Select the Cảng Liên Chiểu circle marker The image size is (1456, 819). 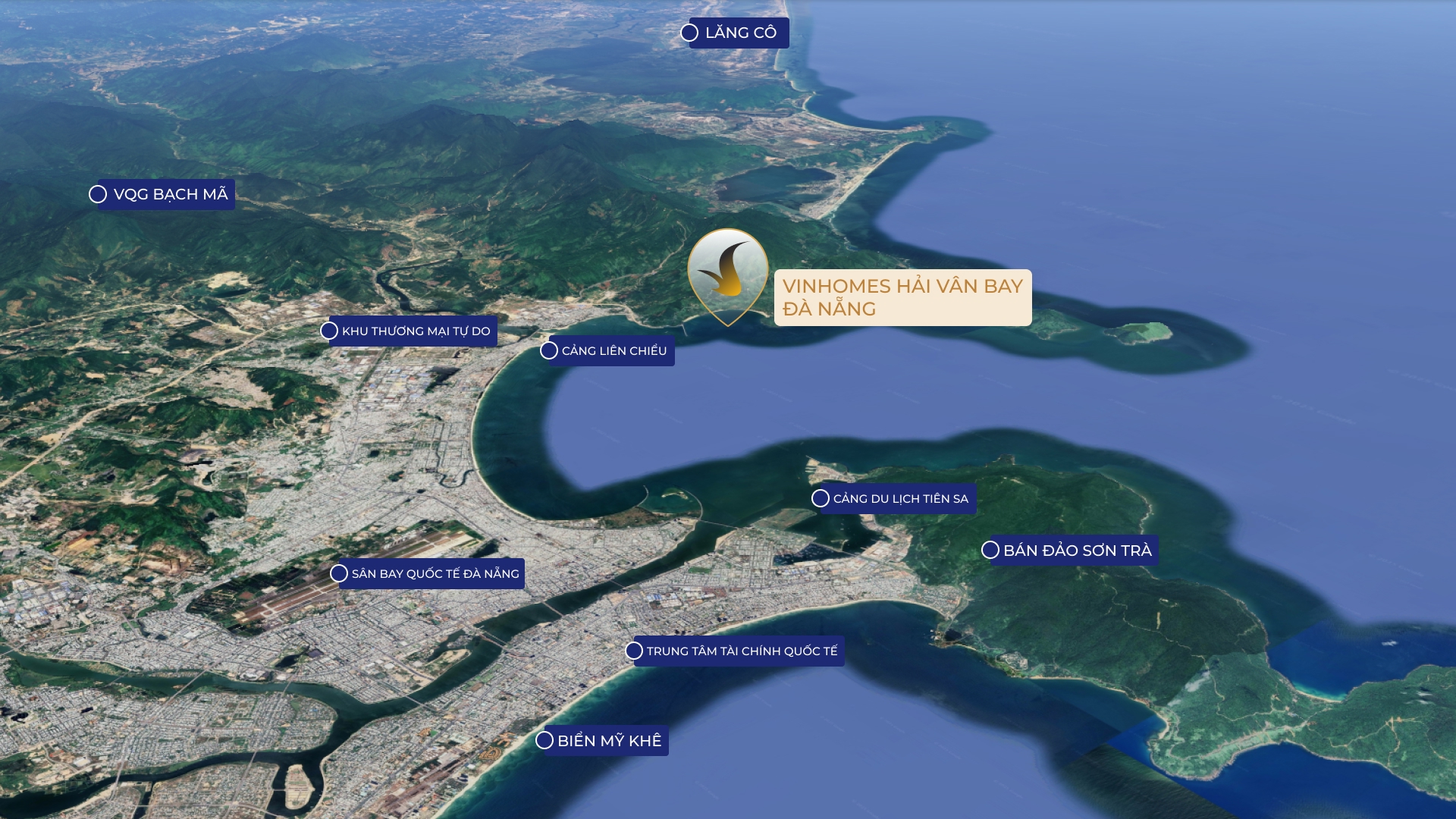549,350
